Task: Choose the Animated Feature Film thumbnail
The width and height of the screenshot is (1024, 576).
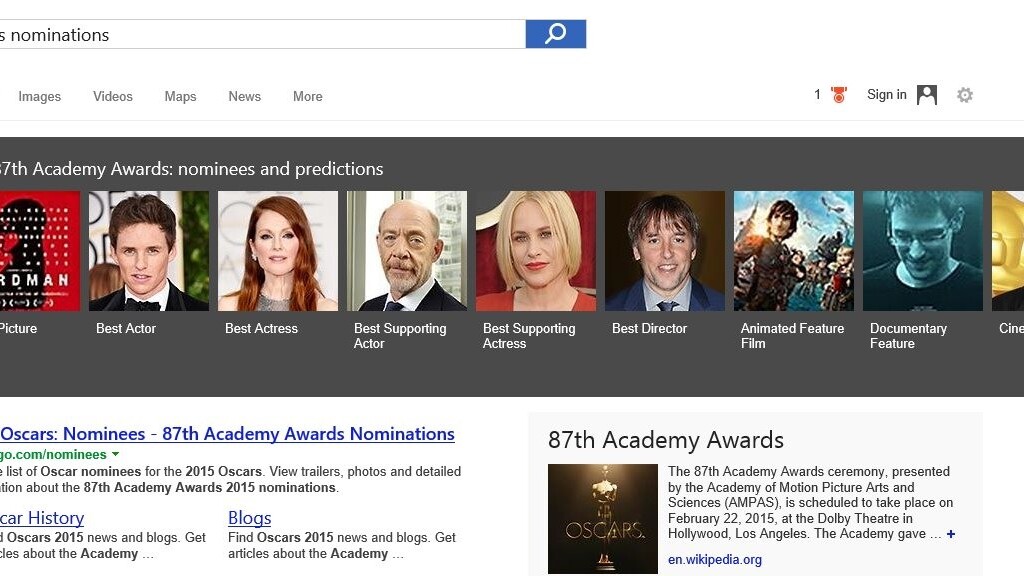Action: 794,251
